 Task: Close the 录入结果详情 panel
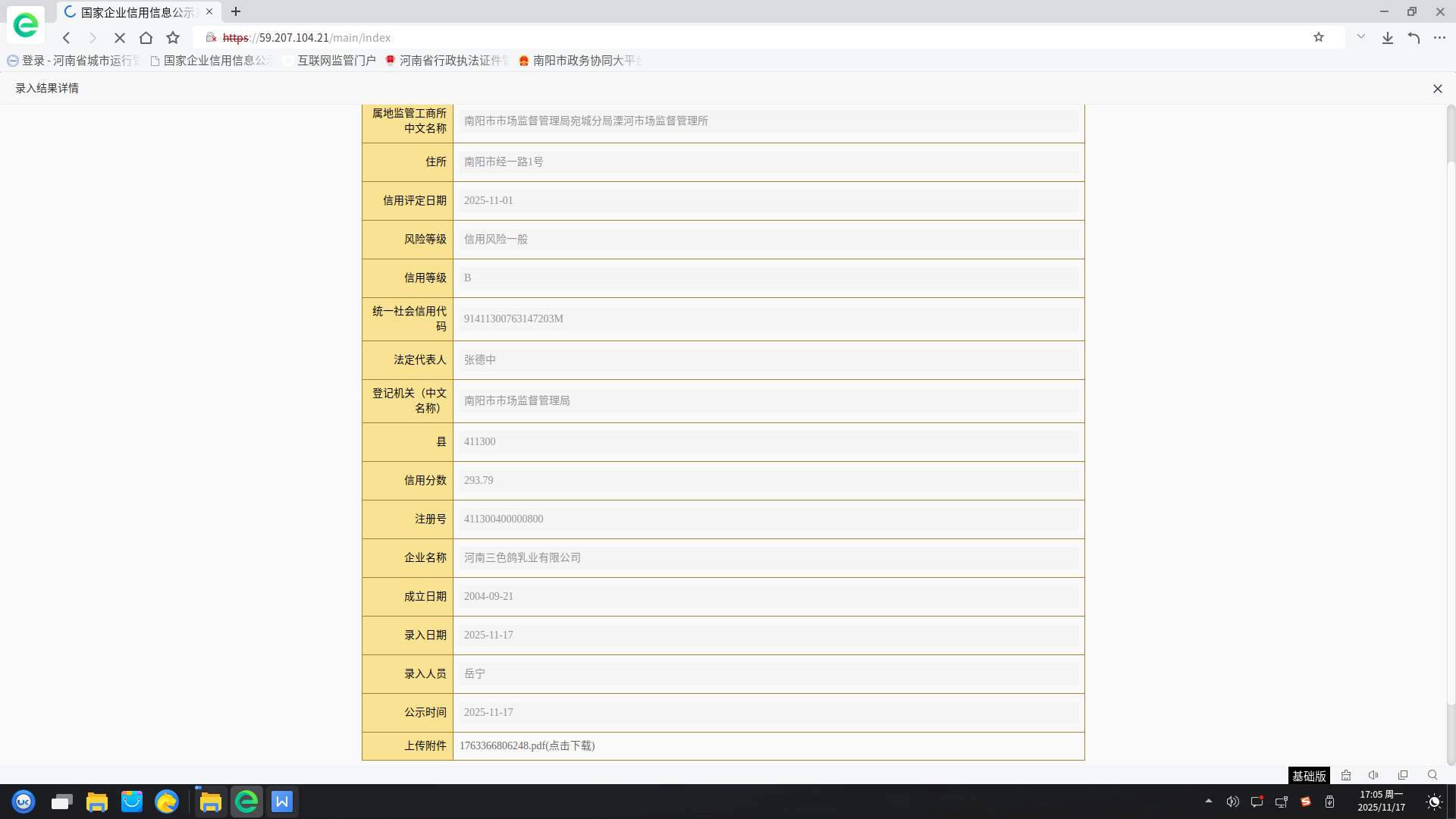[x=1437, y=89]
